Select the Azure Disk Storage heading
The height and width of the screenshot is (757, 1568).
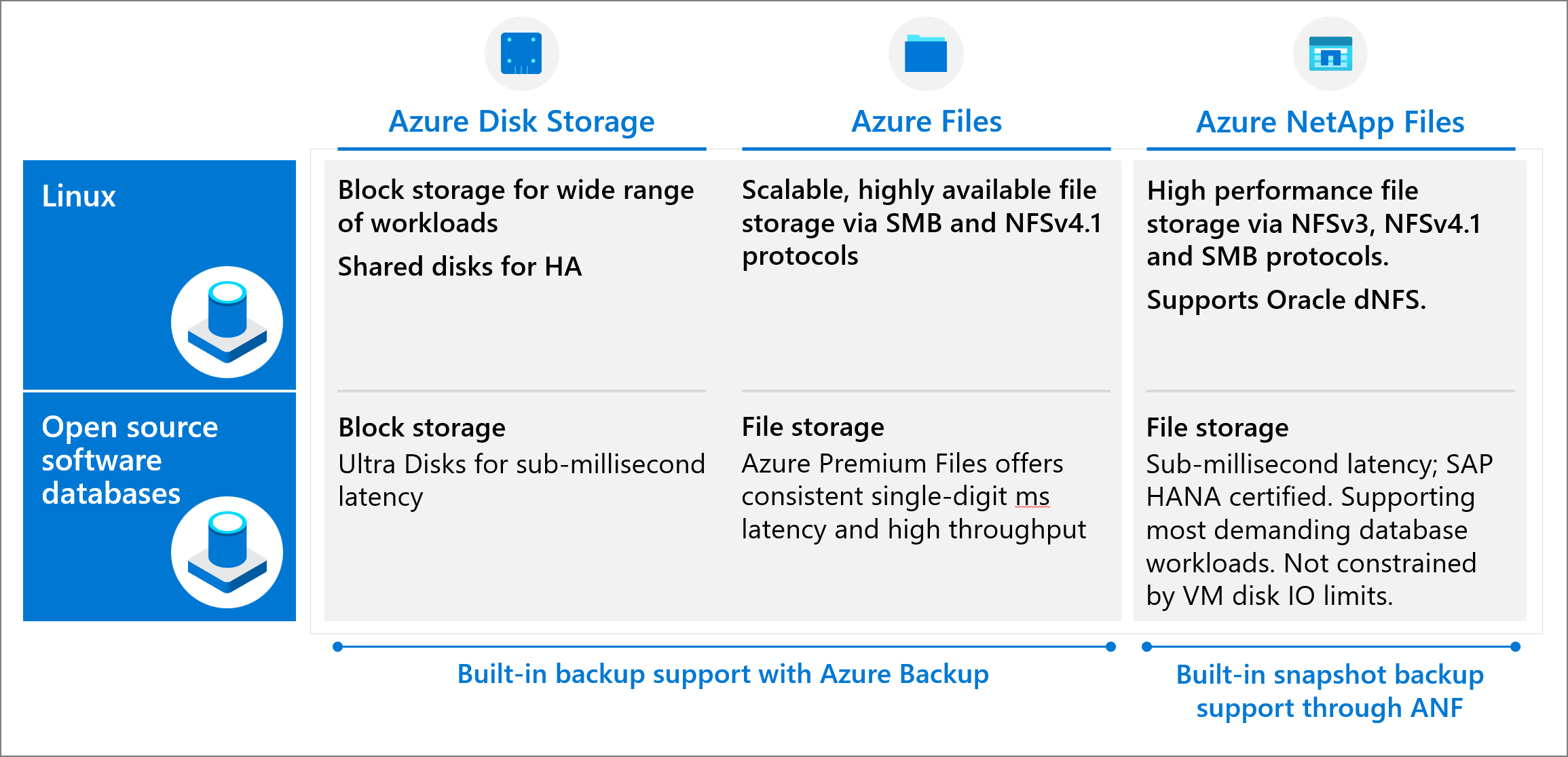(521, 122)
